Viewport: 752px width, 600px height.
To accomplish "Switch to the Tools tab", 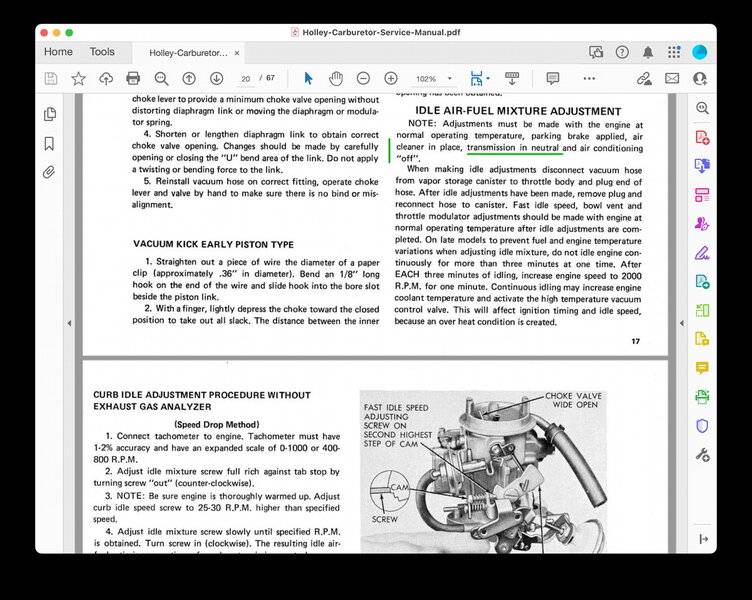I will [x=102, y=52].
